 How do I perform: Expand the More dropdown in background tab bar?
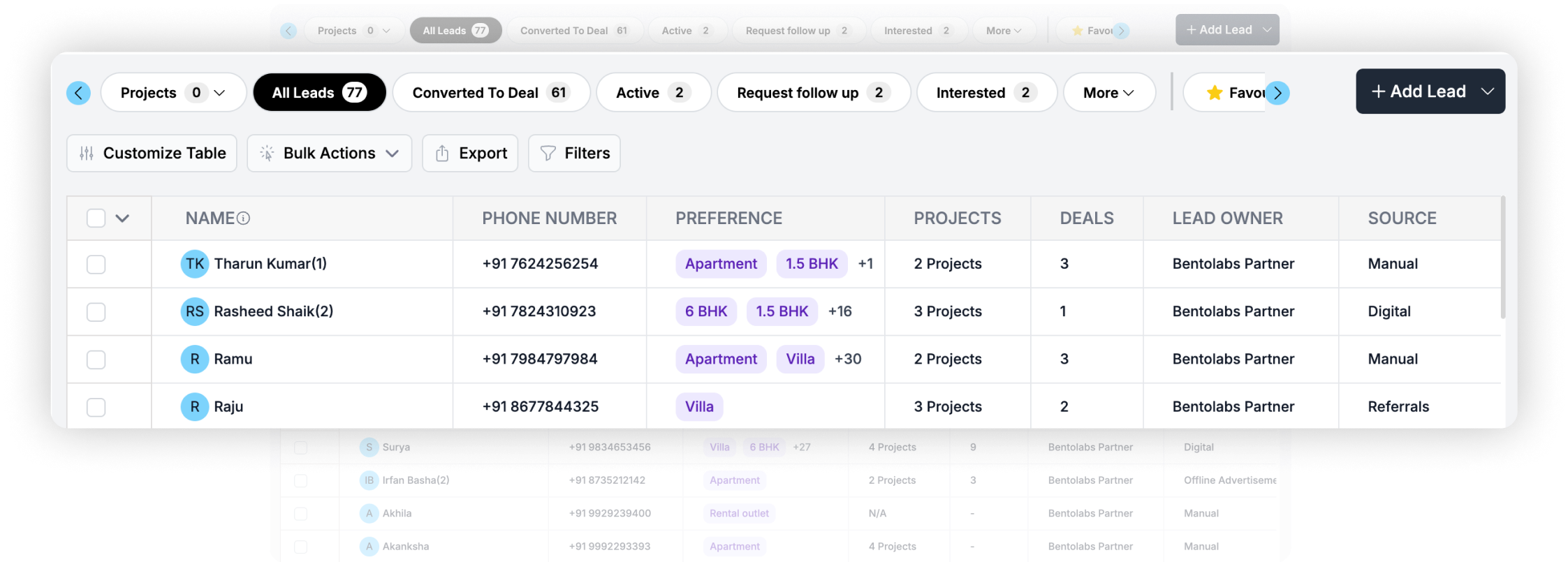(x=1004, y=31)
